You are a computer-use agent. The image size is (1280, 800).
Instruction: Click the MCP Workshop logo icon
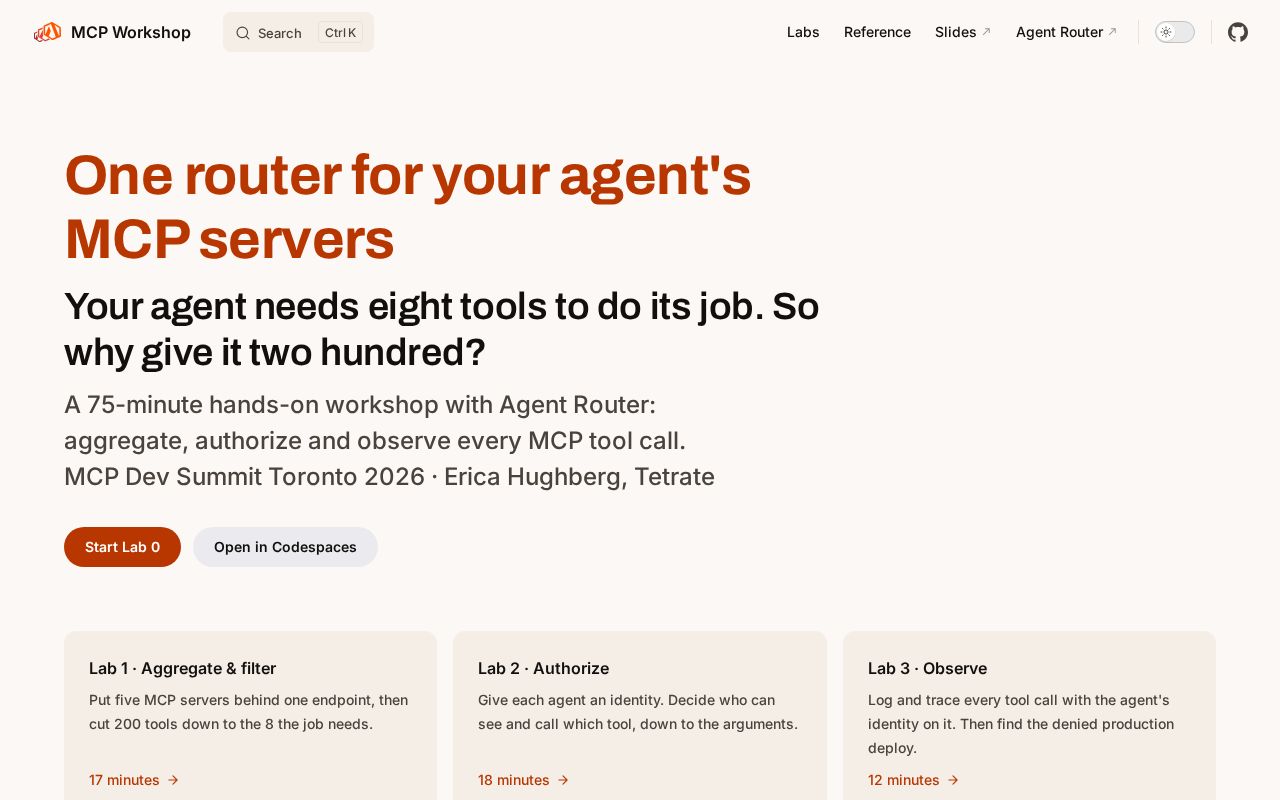47,32
